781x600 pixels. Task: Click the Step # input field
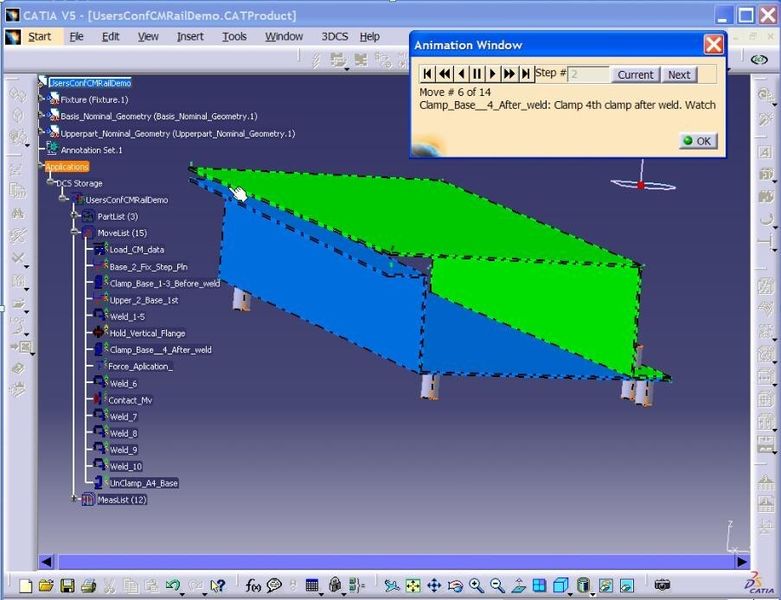pos(588,75)
